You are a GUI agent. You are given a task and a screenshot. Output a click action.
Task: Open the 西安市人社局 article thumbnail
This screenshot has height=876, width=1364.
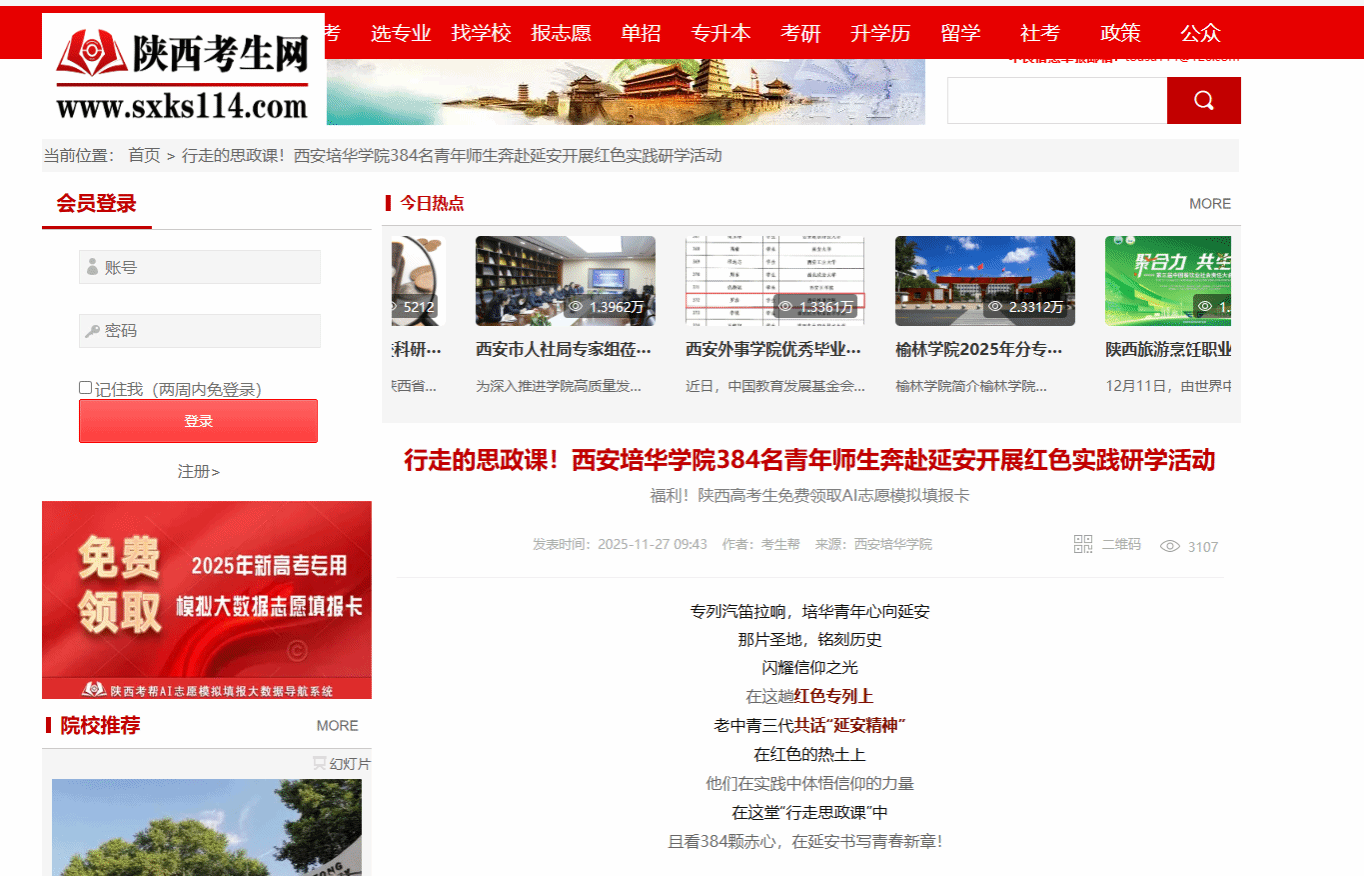pos(565,281)
